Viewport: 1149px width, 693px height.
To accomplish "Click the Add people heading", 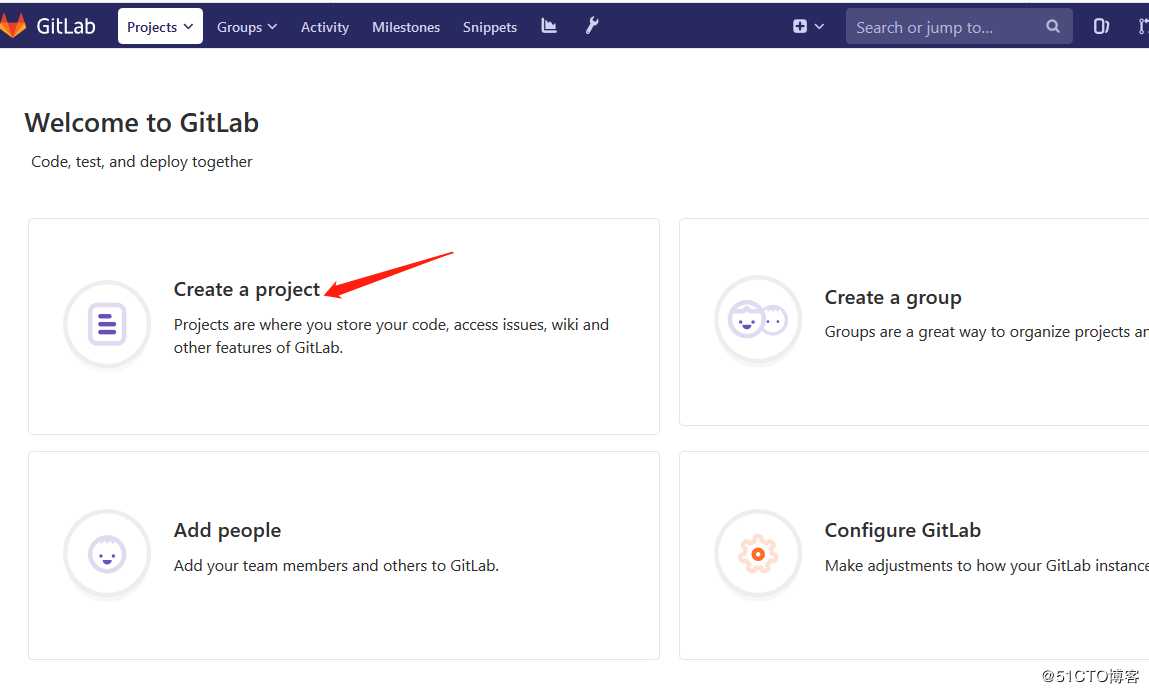I will click(227, 531).
